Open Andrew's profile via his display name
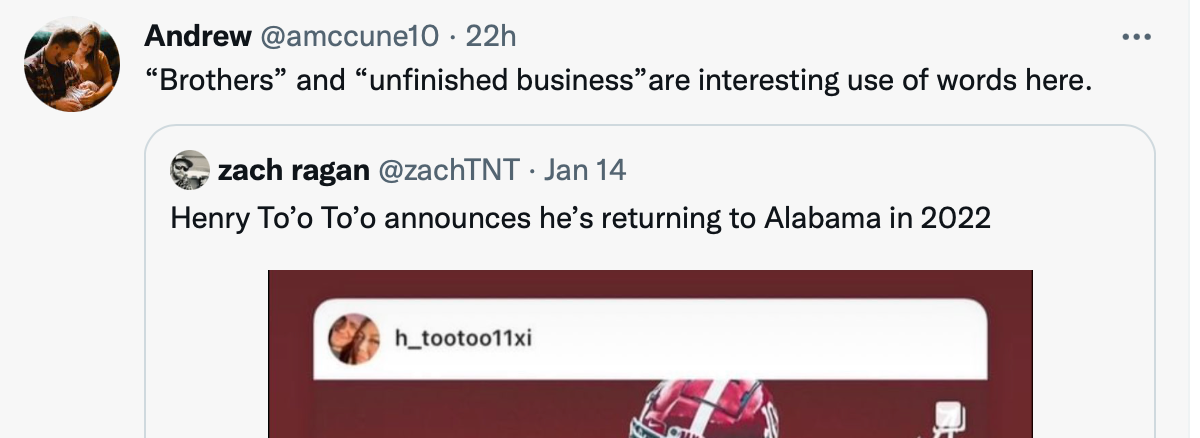The height and width of the screenshot is (438, 1200). (x=198, y=37)
